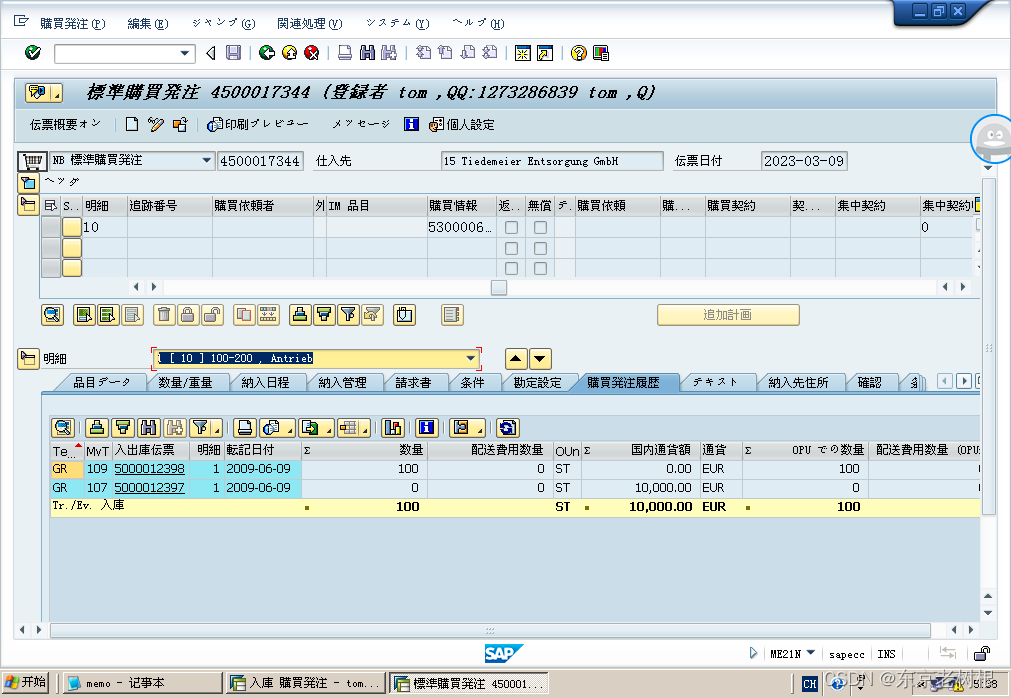The width and height of the screenshot is (1011, 698).
Task: Click the vendor field 15 Tiedemeier Entsorgung GmbH
Action: 551,161
